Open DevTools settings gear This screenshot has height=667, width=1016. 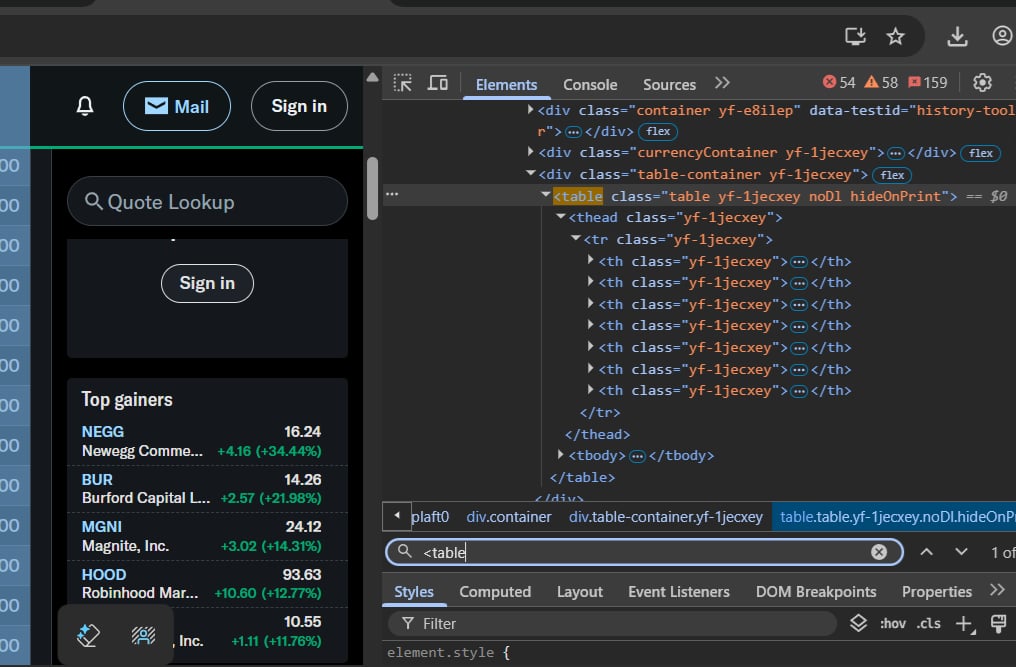pyautogui.click(x=982, y=83)
